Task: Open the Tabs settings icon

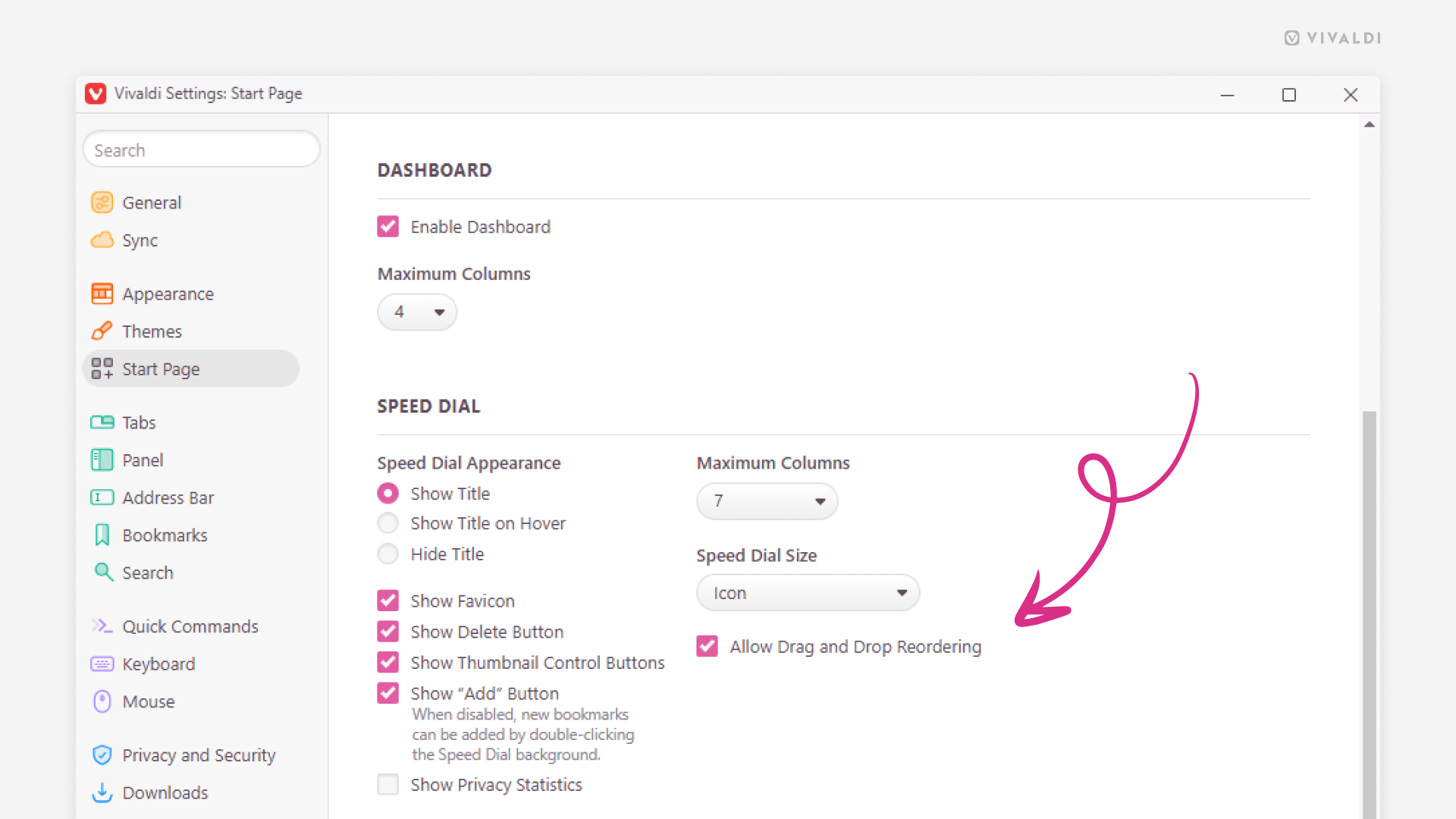Action: point(102,422)
